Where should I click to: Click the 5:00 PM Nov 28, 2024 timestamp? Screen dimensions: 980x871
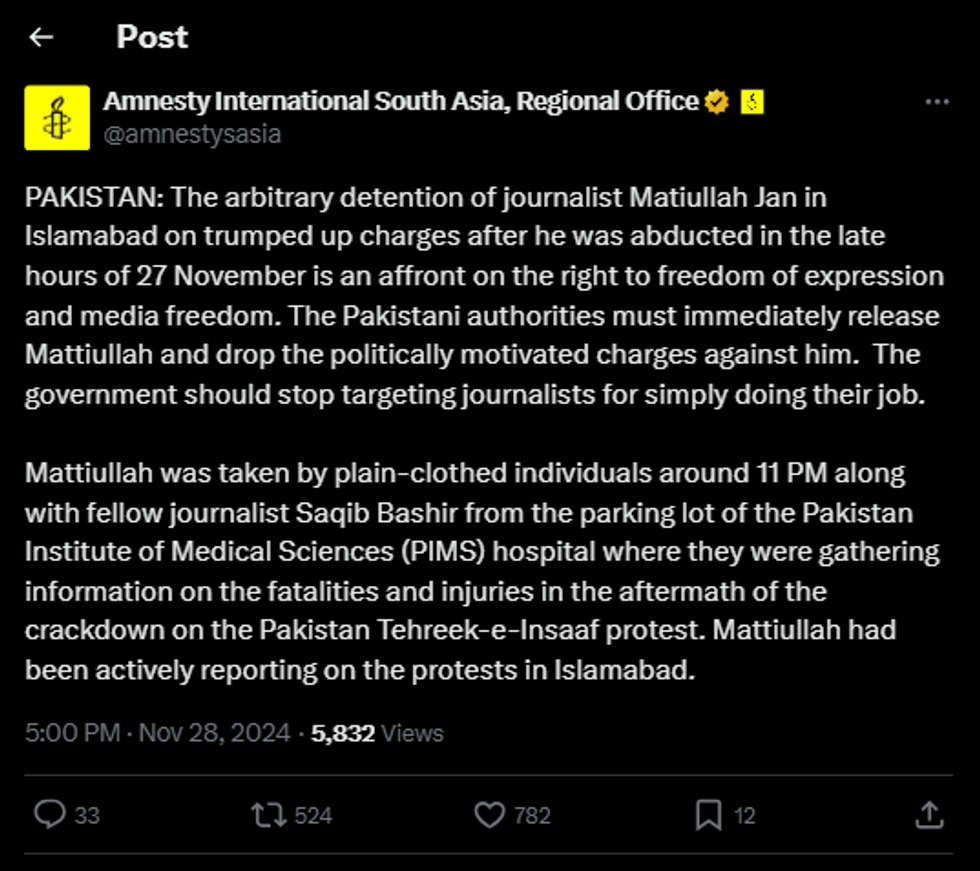(157, 733)
